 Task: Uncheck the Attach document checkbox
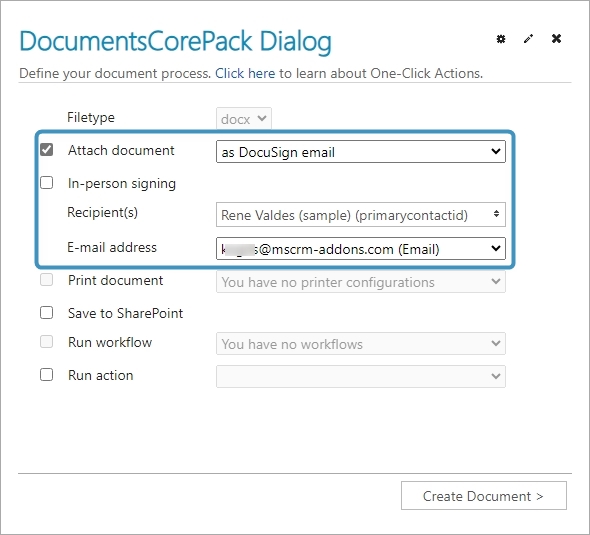pos(47,149)
